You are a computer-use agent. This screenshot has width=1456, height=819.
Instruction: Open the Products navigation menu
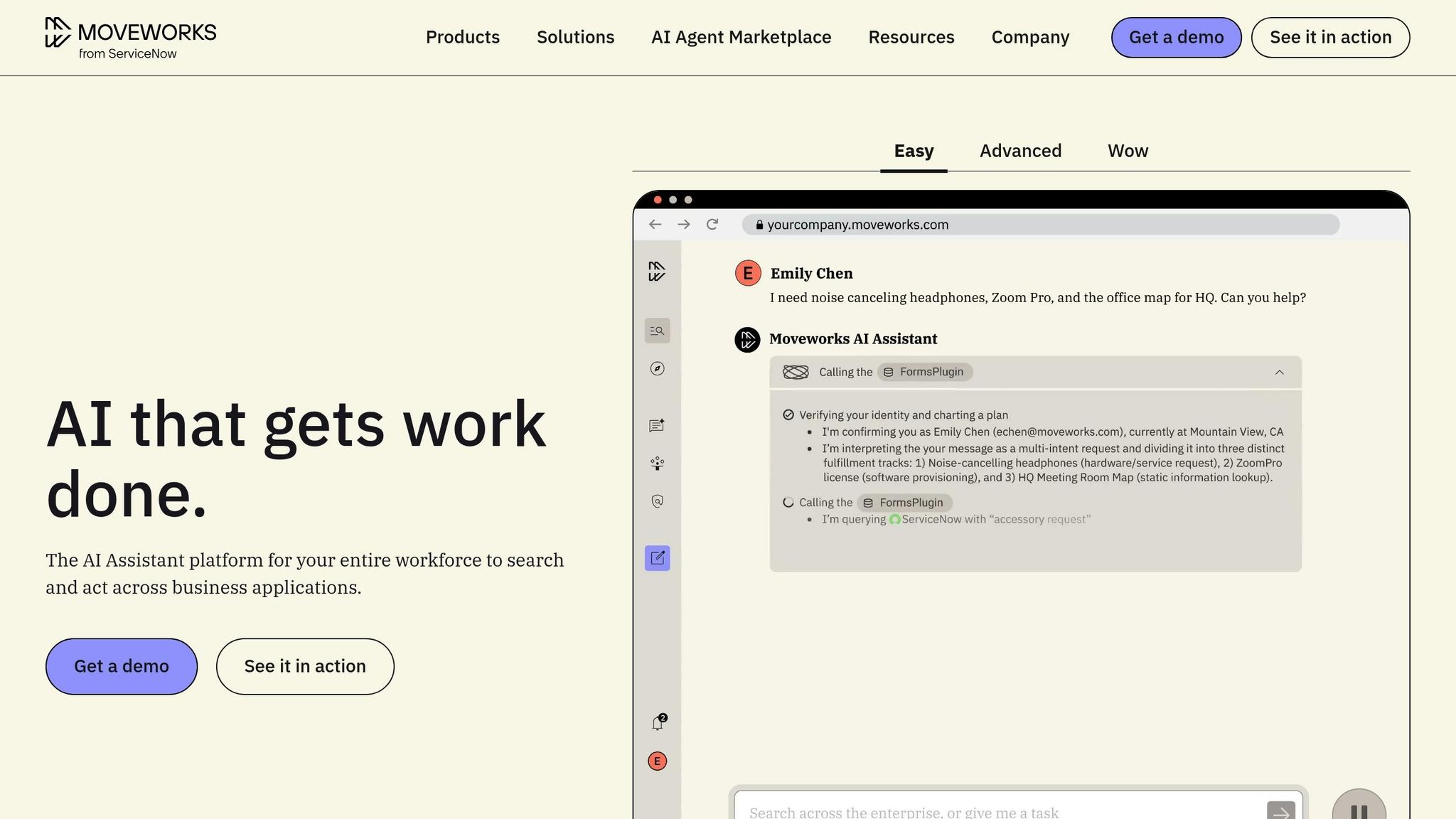point(462,37)
